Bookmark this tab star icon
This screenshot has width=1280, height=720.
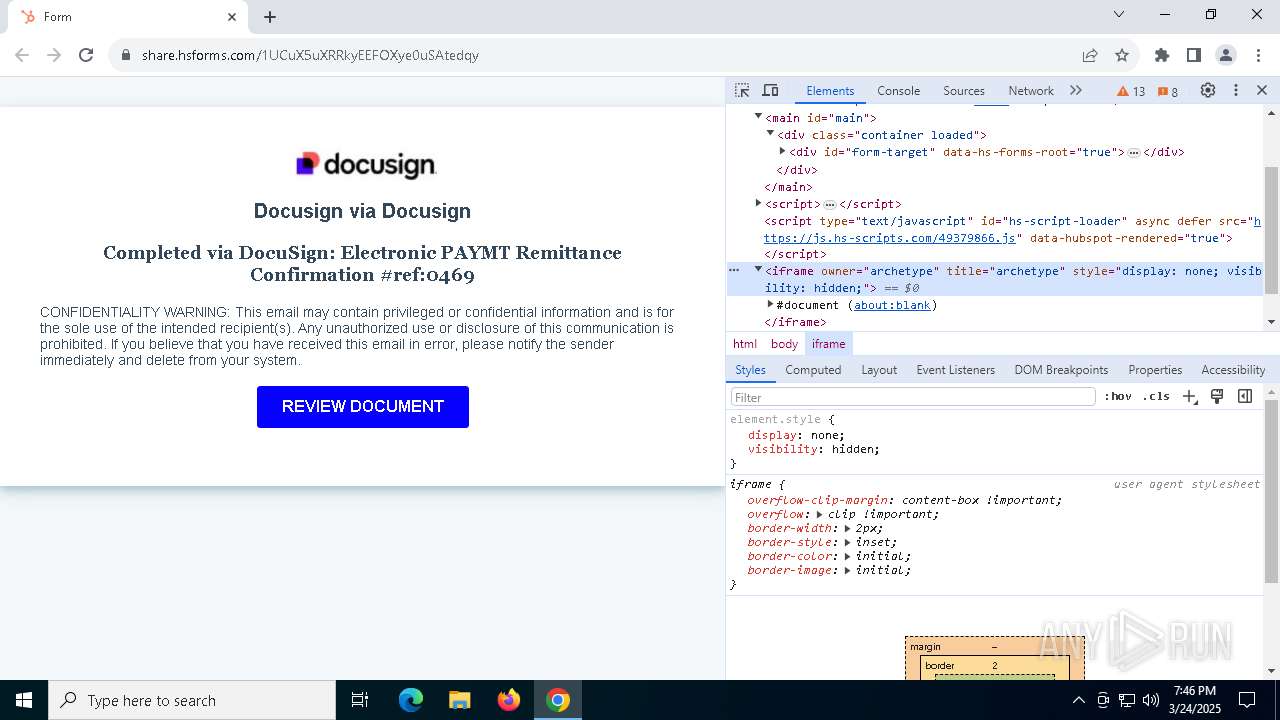pyautogui.click(x=1122, y=55)
